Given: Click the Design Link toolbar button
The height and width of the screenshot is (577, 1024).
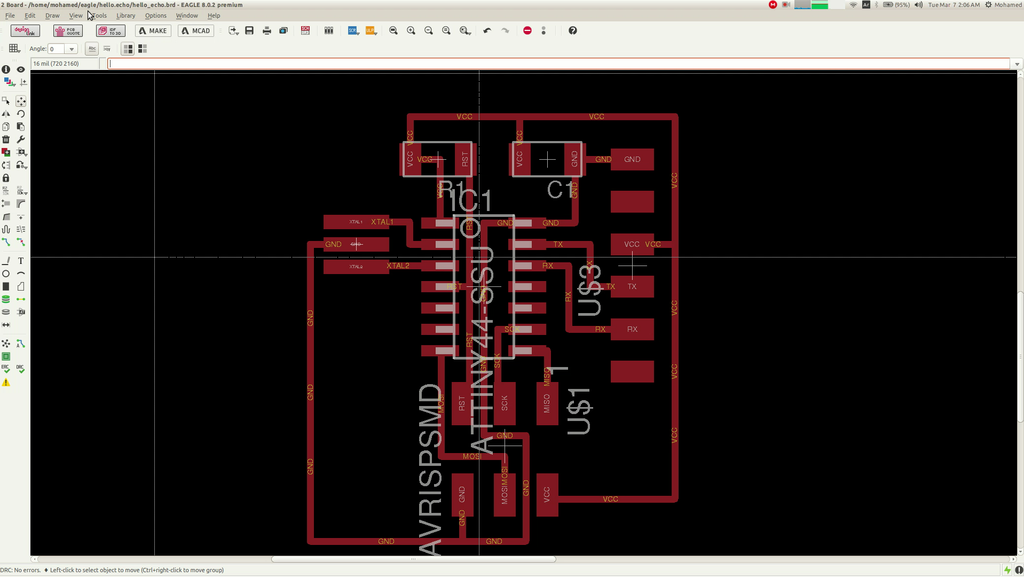Looking at the screenshot, I should tap(25, 31).
